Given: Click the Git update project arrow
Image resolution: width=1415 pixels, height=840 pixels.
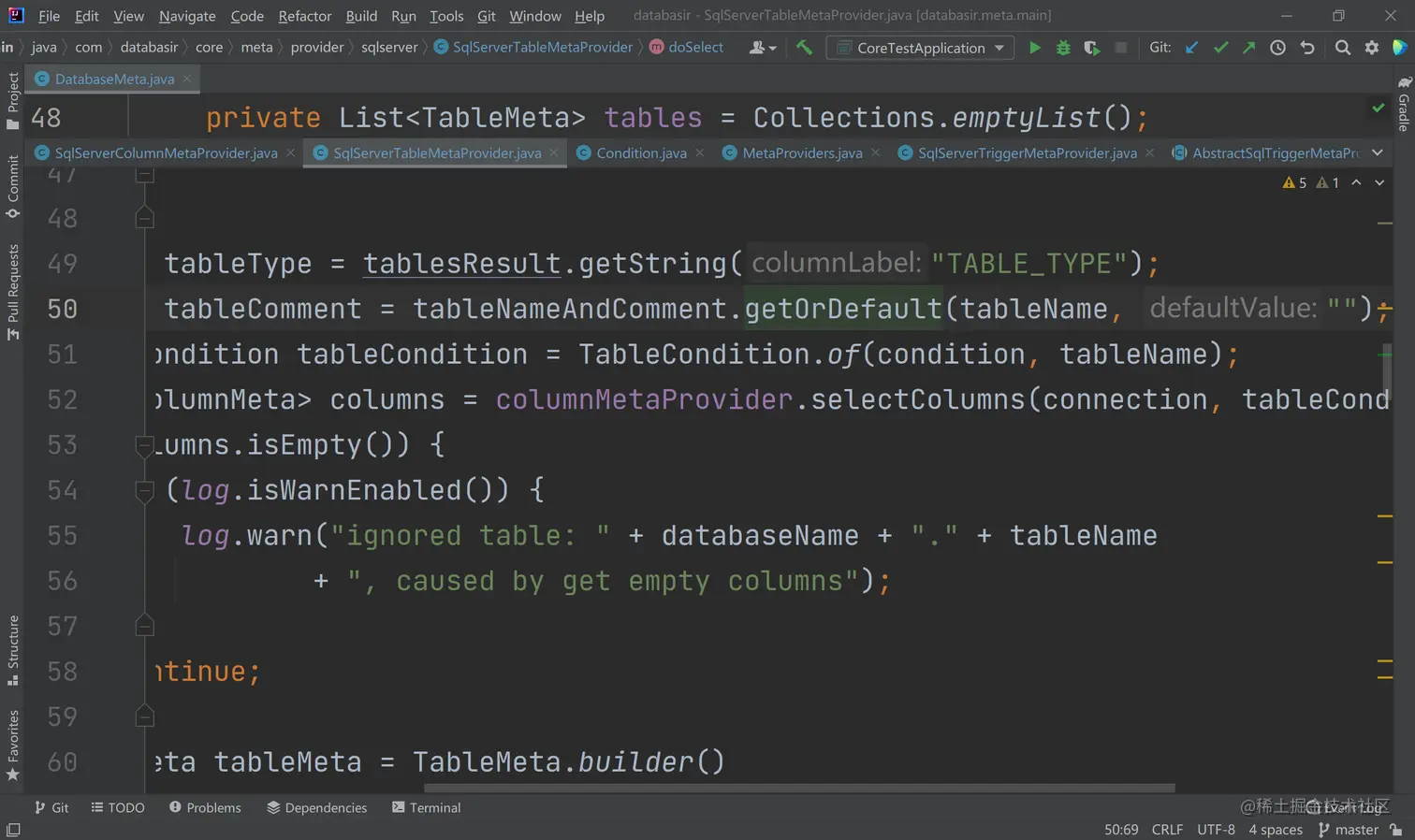Looking at the screenshot, I should coord(1191,48).
